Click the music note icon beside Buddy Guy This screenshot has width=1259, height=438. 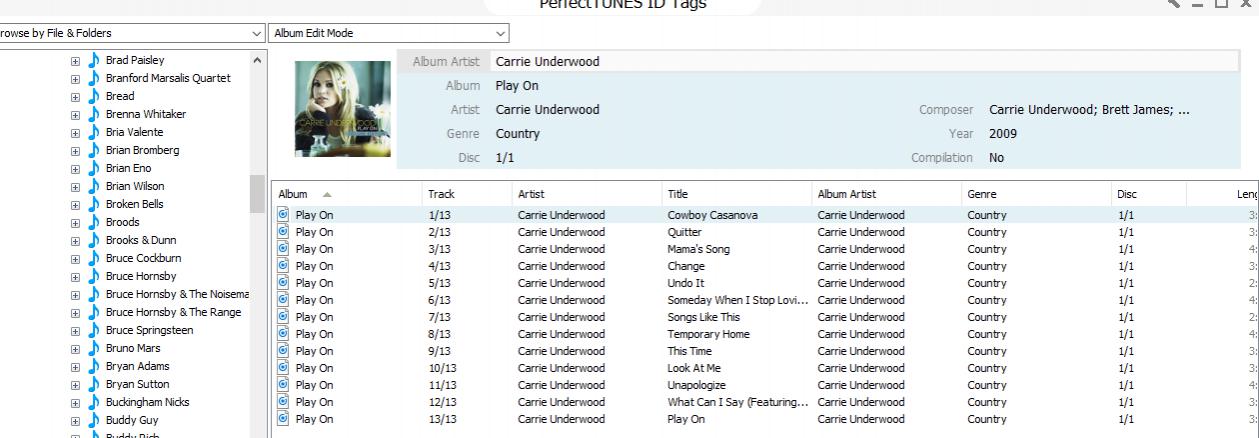94,420
